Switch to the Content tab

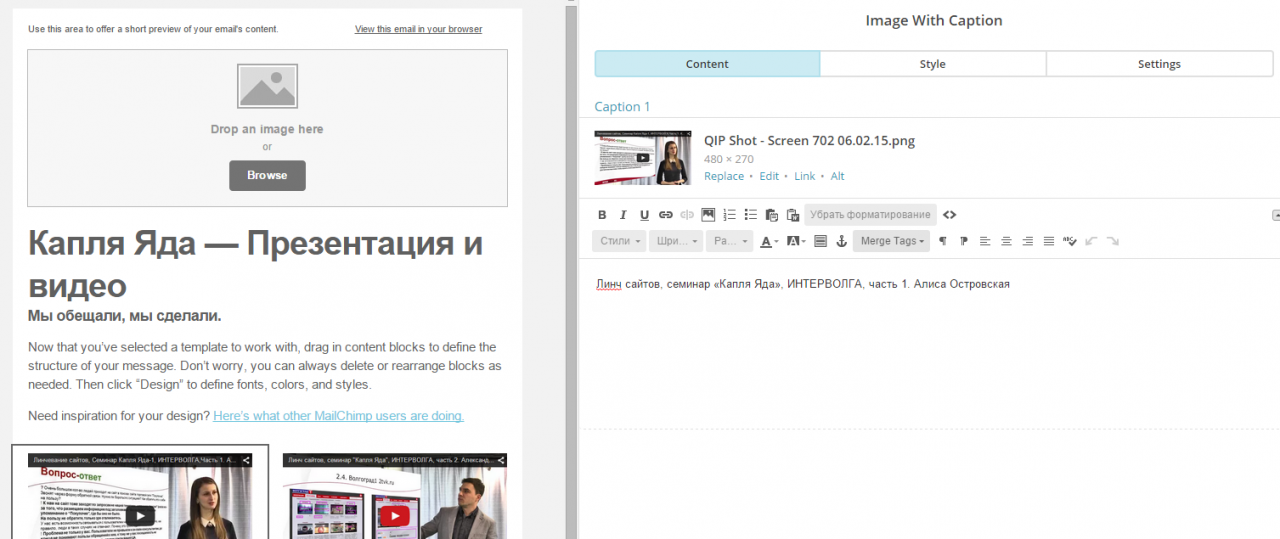click(707, 64)
